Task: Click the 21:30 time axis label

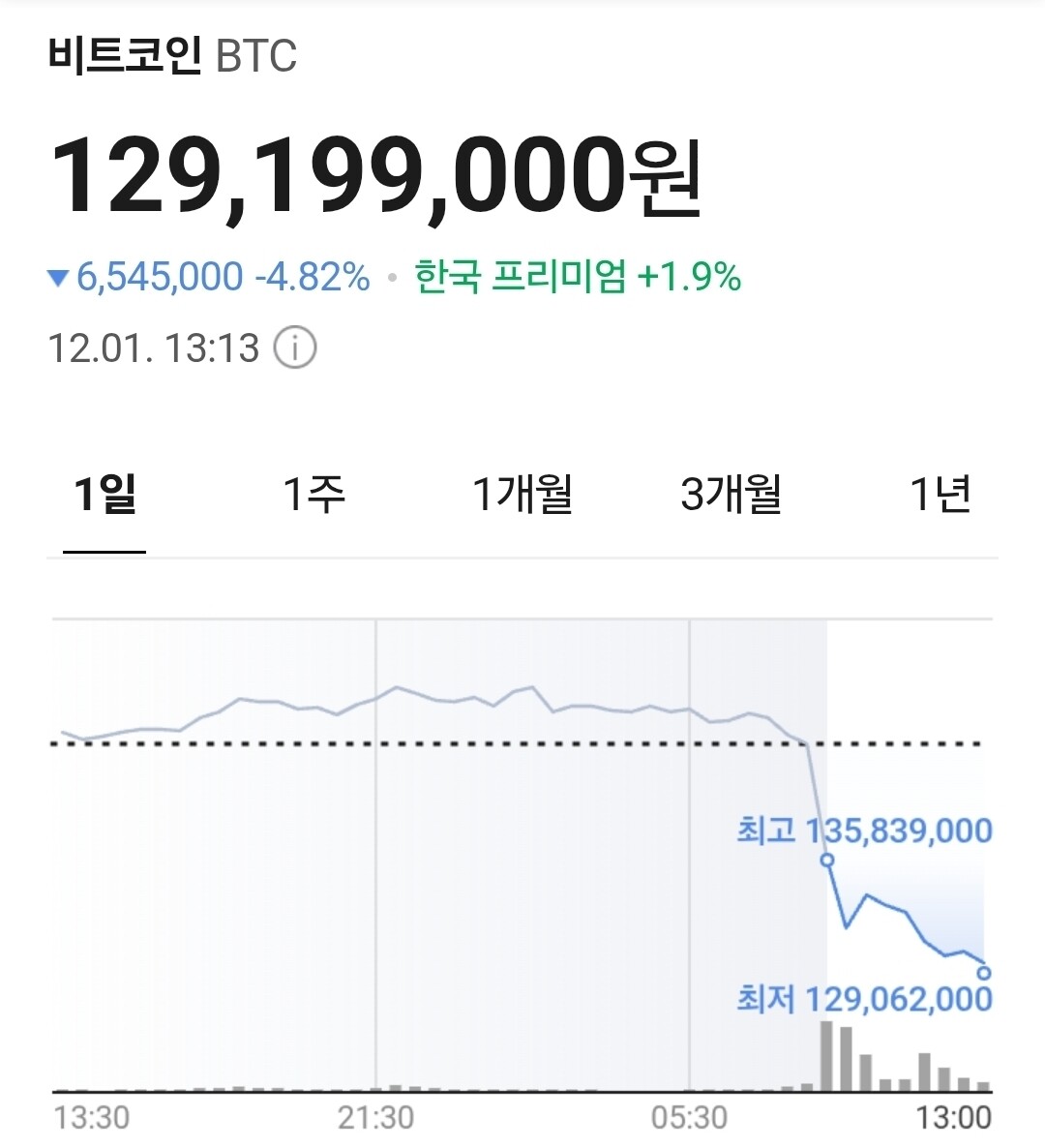Action: point(375,1118)
